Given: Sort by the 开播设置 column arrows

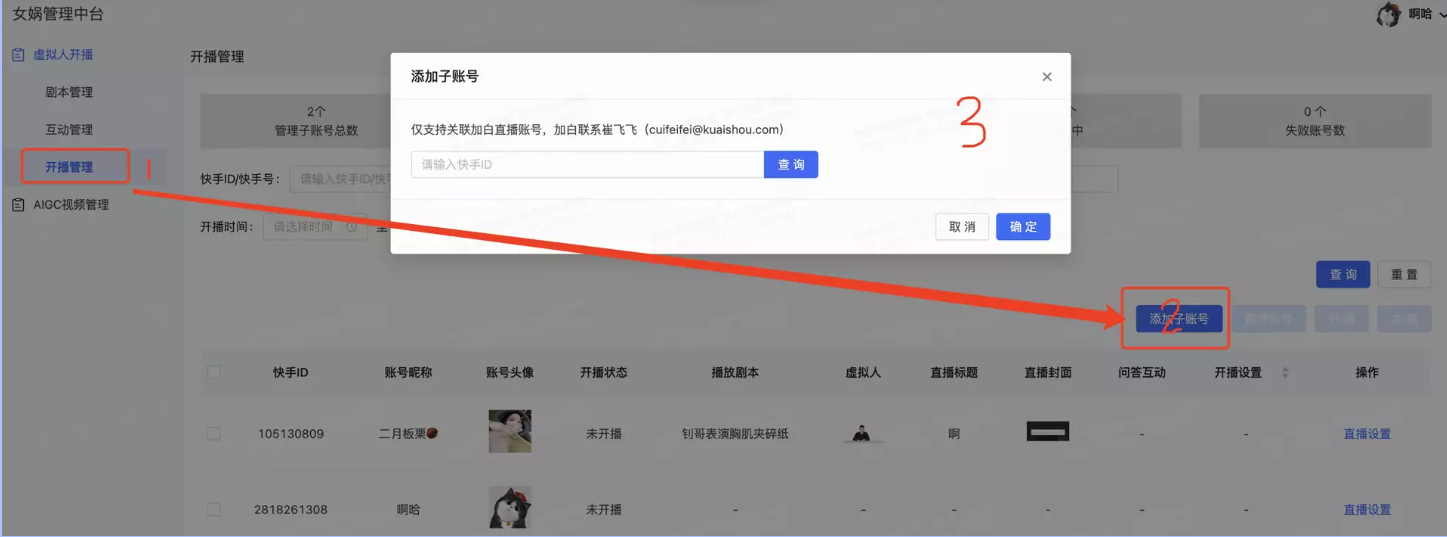Looking at the screenshot, I should coord(1285,372).
